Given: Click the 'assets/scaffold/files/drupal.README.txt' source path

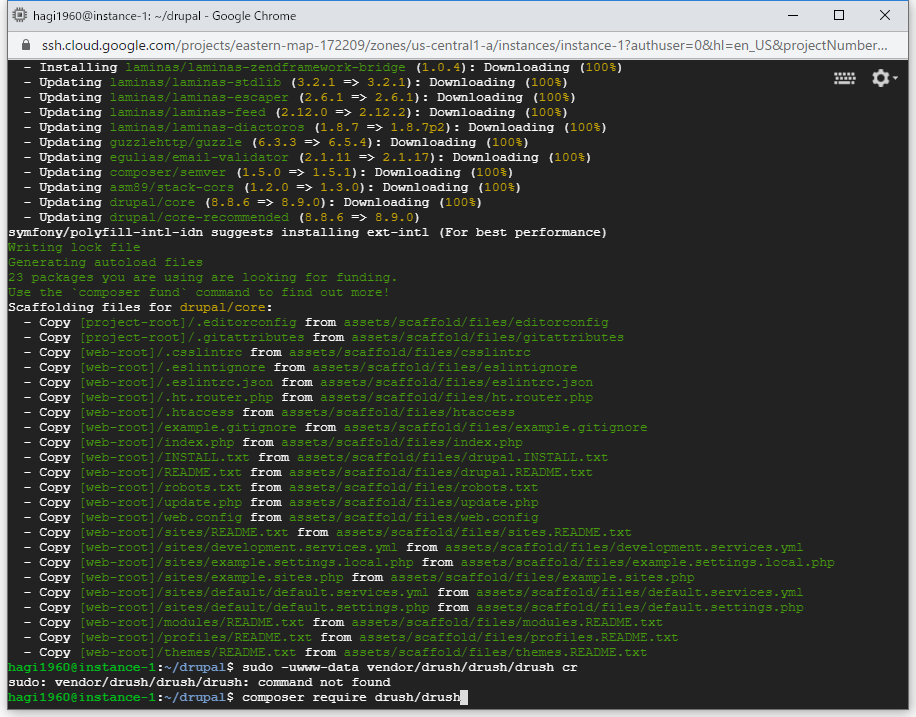Looking at the screenshot, I should pyautogui.click(x=440, y=472).
